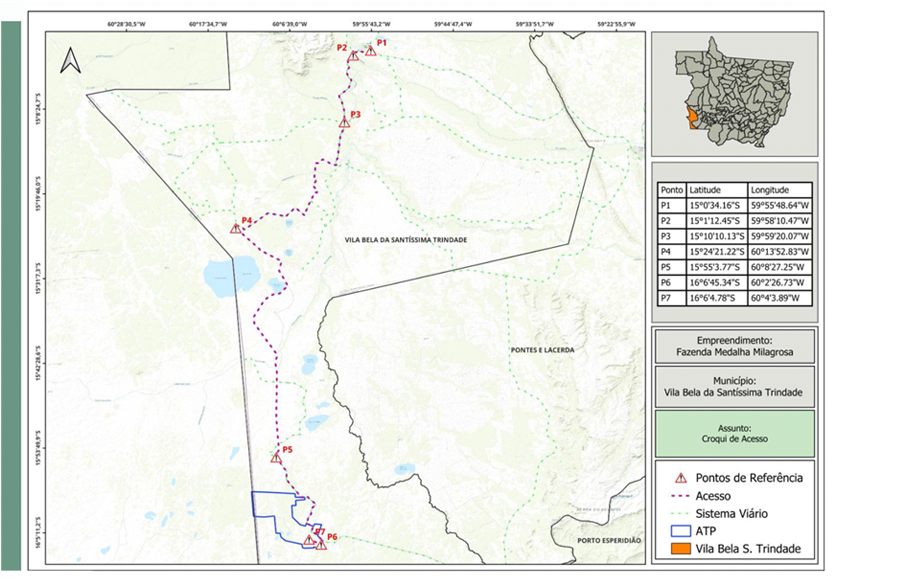The image size is (901, 583).
Task: Select the orange Vila Bela legend swatch
Action: [x=683, y=548]
